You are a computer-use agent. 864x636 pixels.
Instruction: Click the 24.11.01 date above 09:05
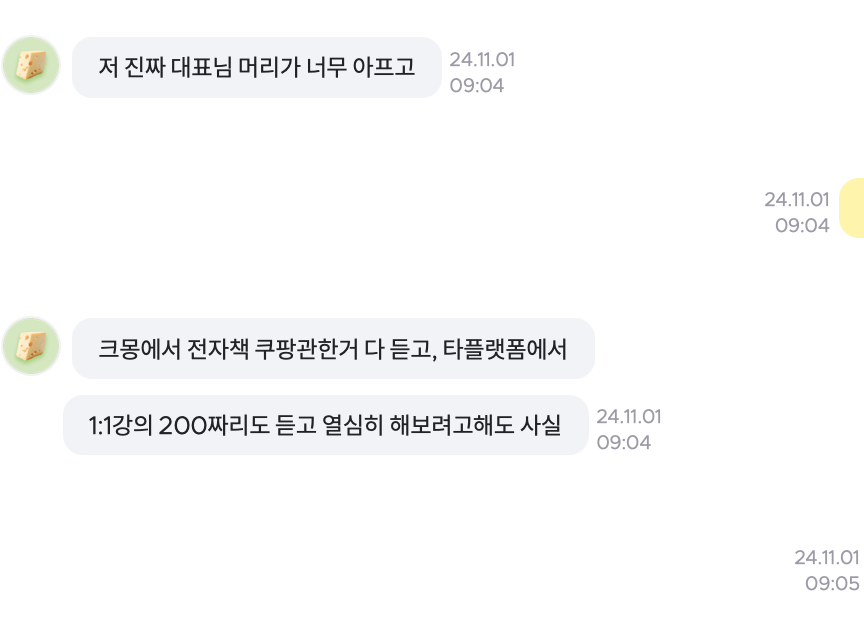(x=827, y=557)
